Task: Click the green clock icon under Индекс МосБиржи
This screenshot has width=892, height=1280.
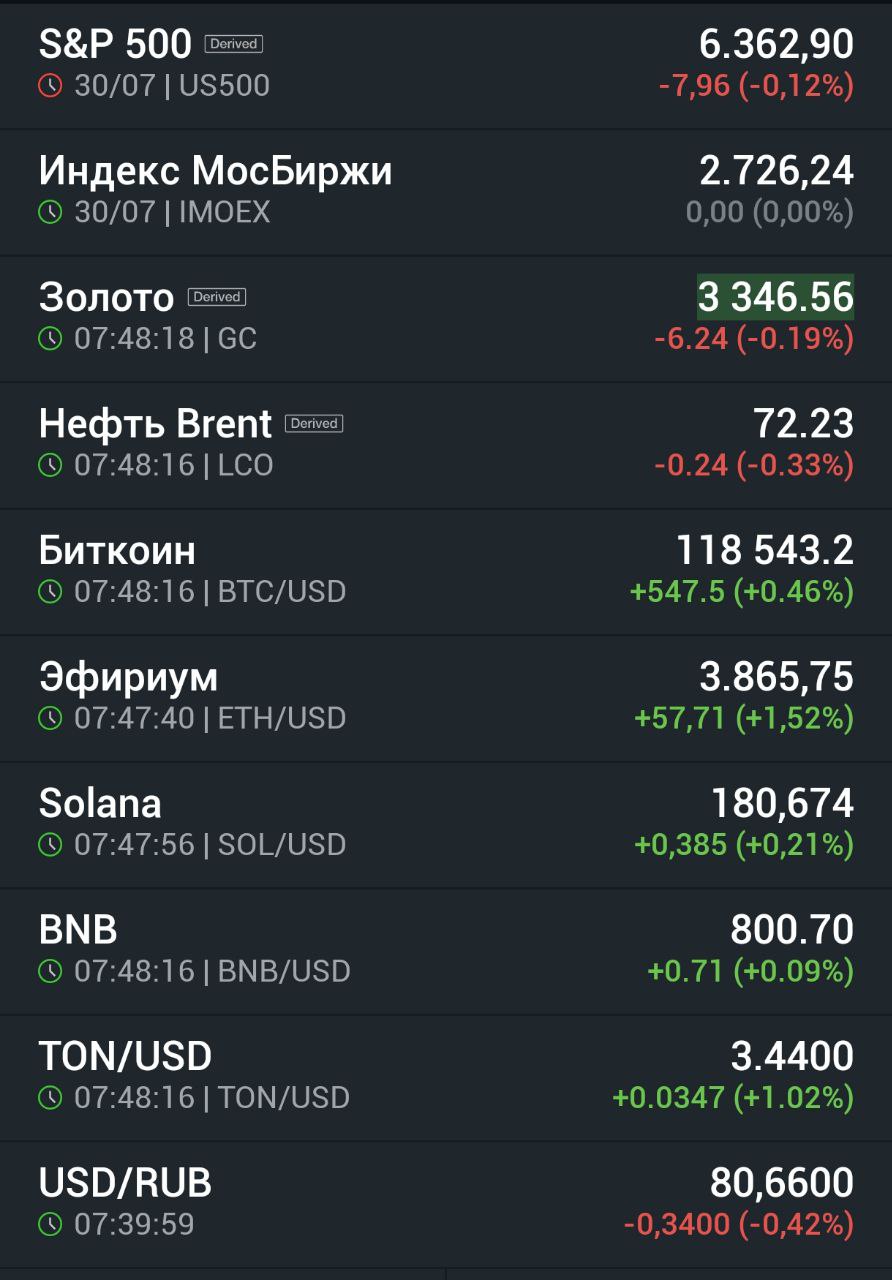Action: point(50,212)
